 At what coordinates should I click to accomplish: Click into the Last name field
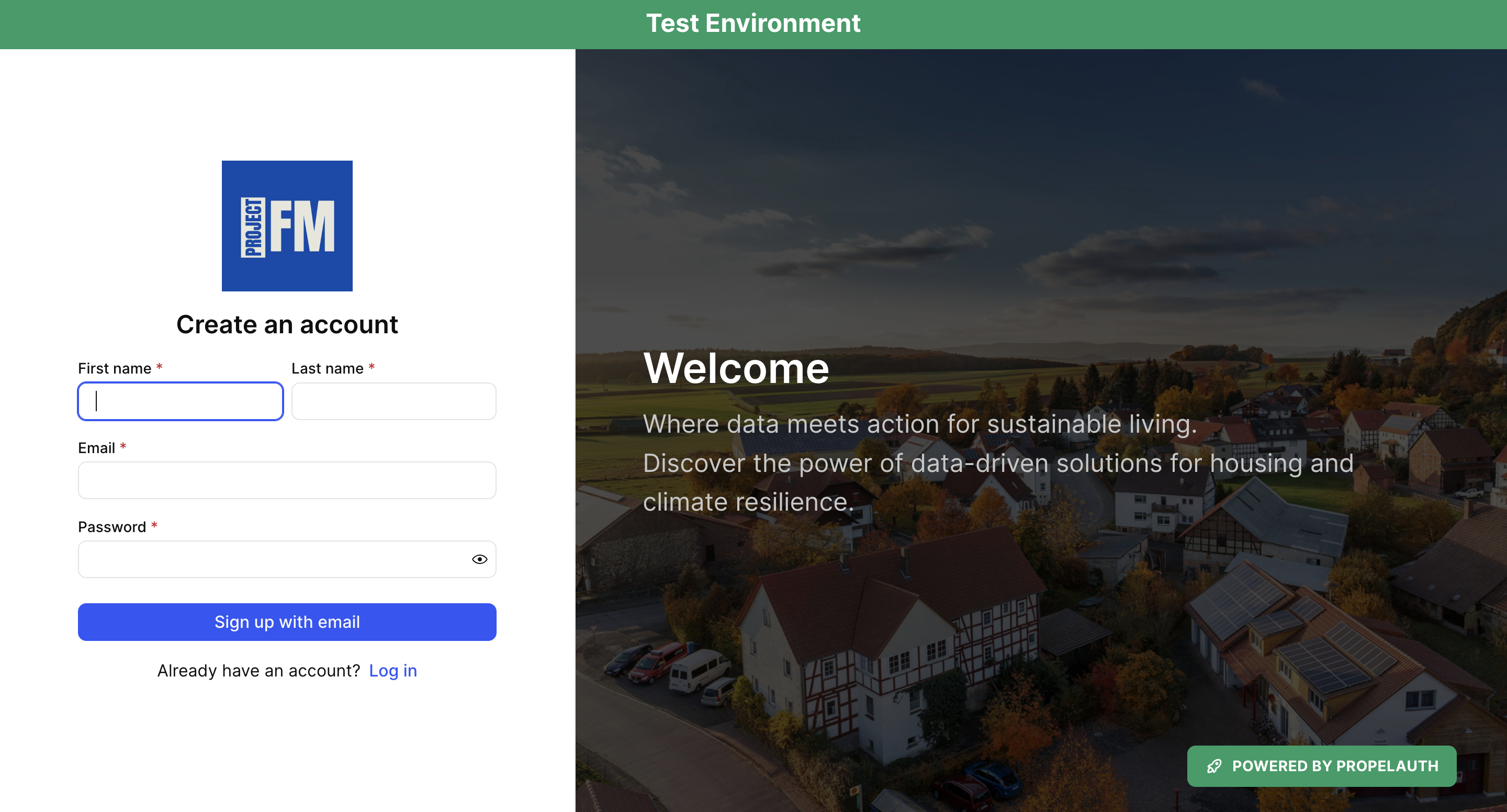click(393, 401)
